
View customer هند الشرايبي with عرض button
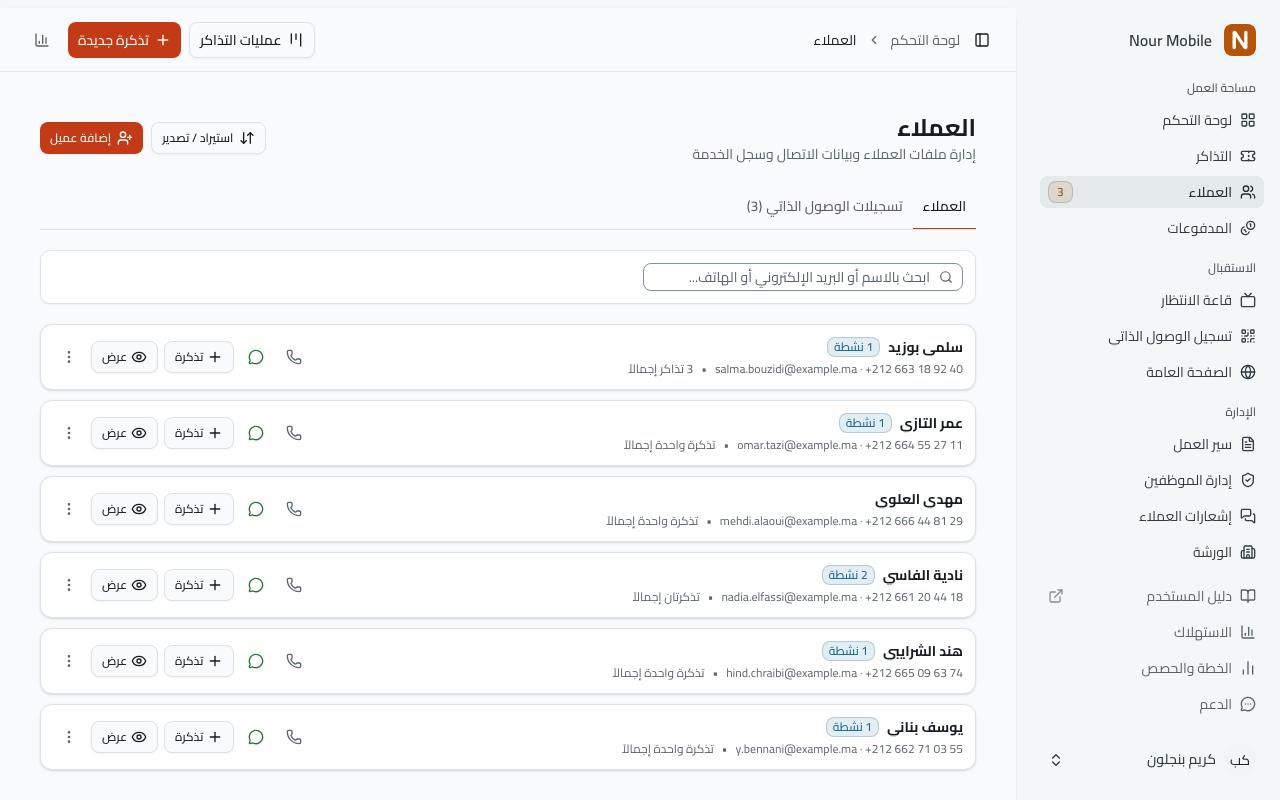(124, 661)
